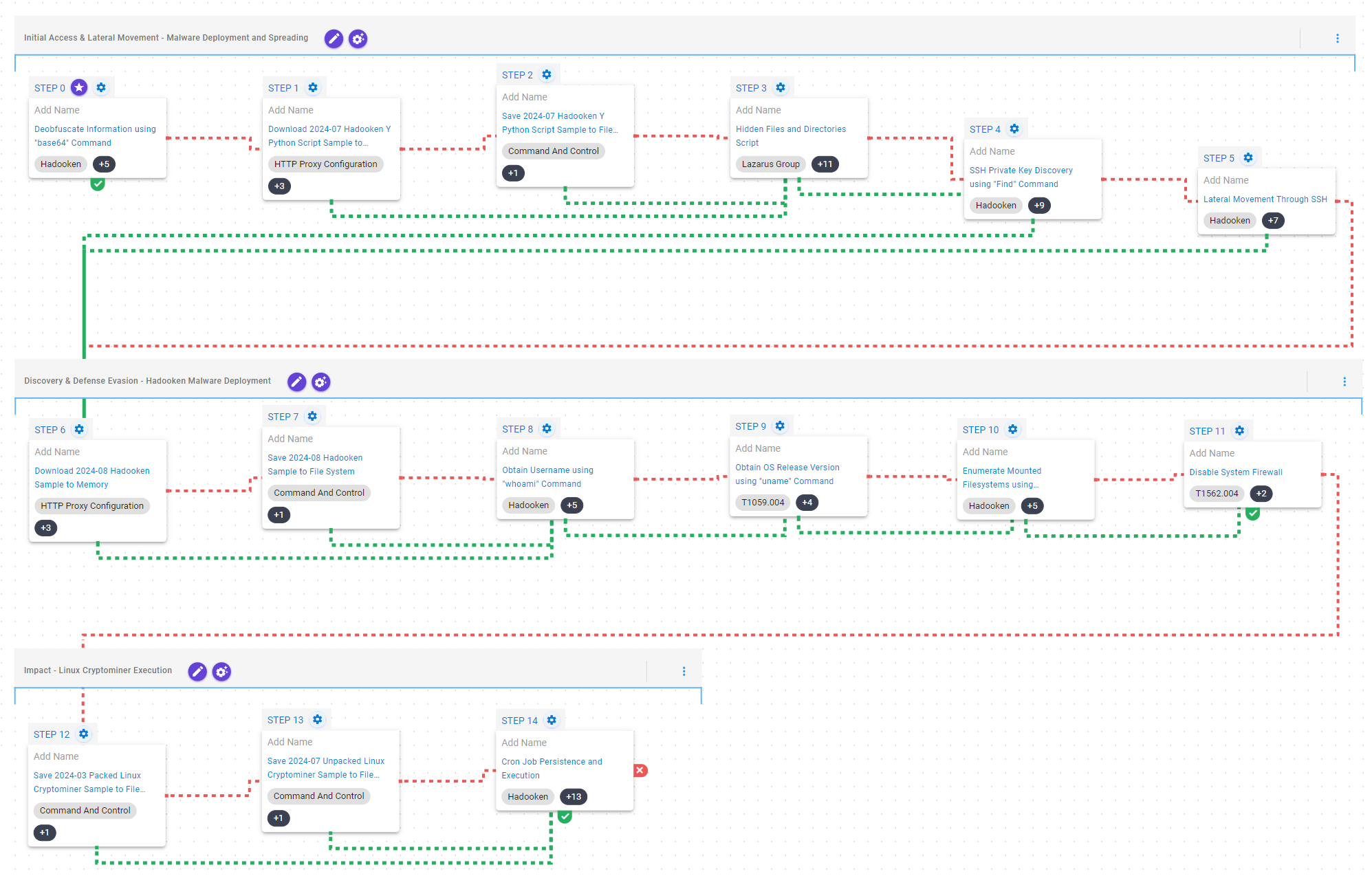Image resolution: width=1372 pixels, height=876 pixels.
Task: Open Impact phase three-dot menu
Action: 684,671
